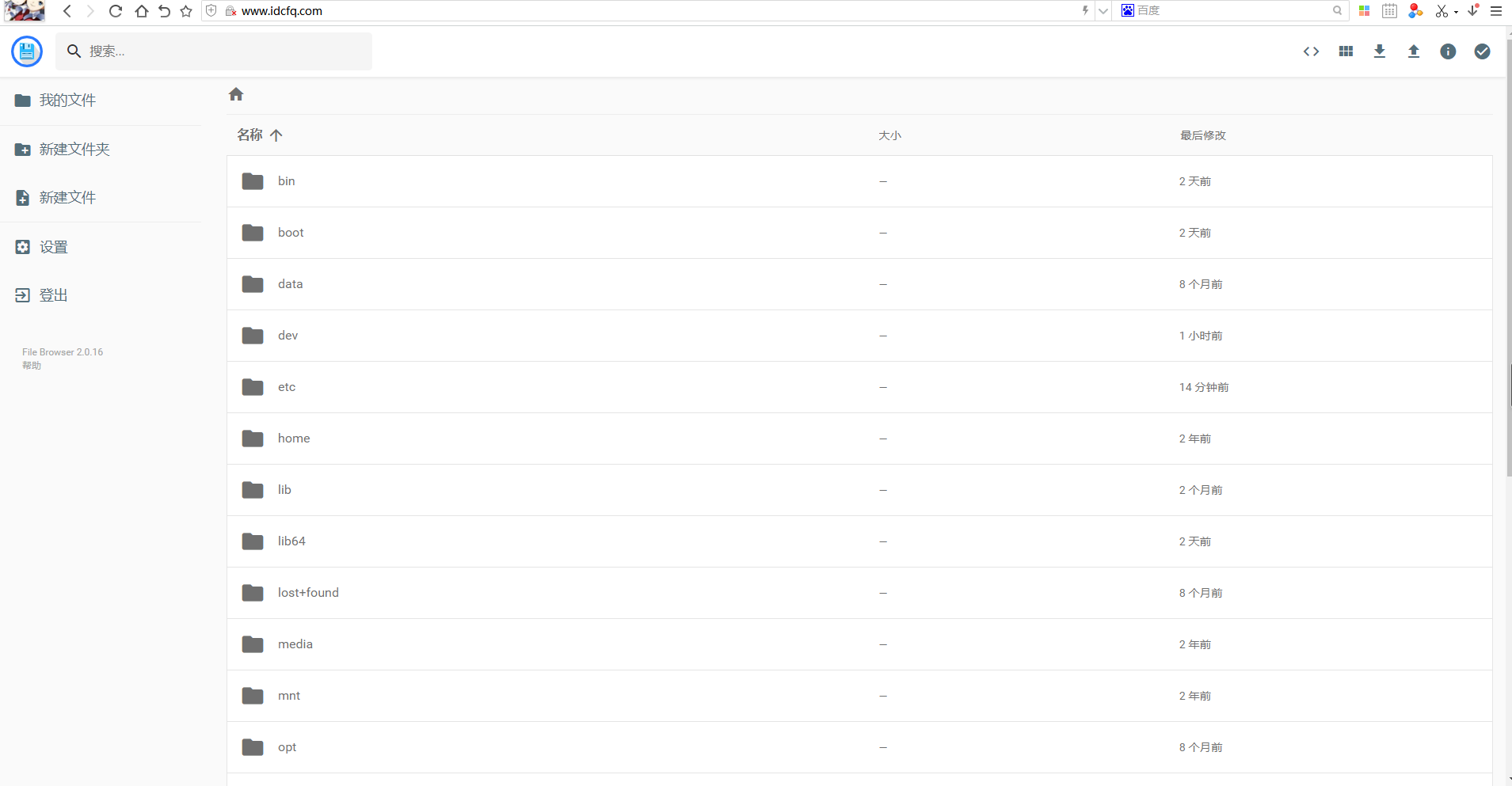Go to home breadcrumb icon
This screenshot has height=786, width=1512.
236,94
